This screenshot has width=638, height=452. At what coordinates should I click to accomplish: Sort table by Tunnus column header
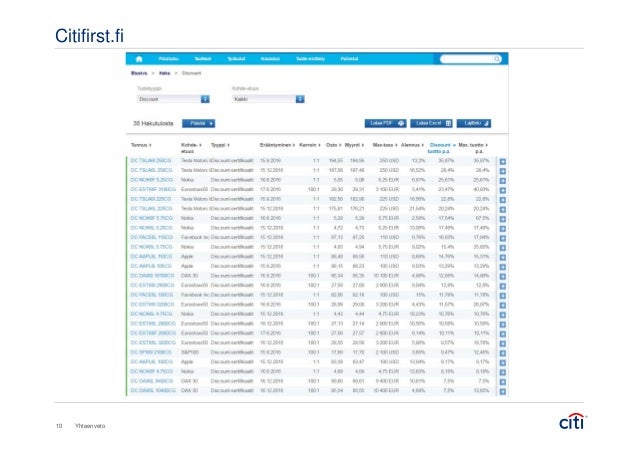(x=141, y=145)
